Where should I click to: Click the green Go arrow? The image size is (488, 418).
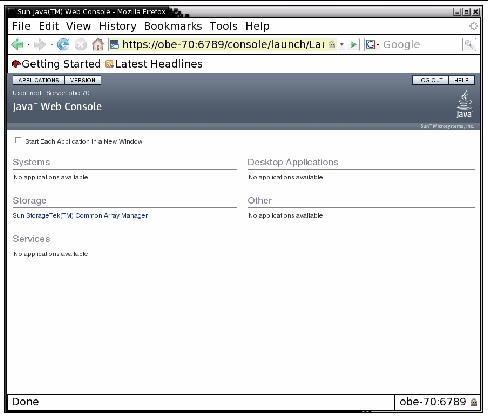pyautogui.click(x=354, y=45)
